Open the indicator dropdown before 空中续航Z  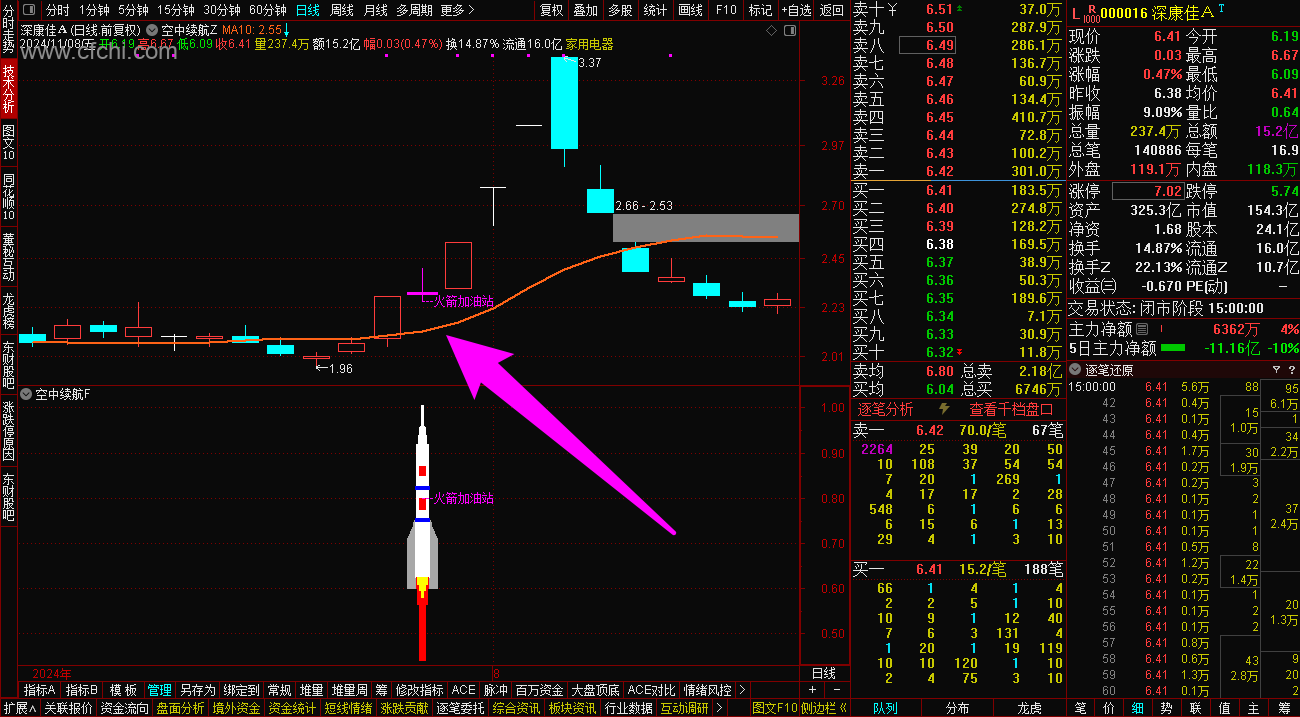click(x=151, y=30)
